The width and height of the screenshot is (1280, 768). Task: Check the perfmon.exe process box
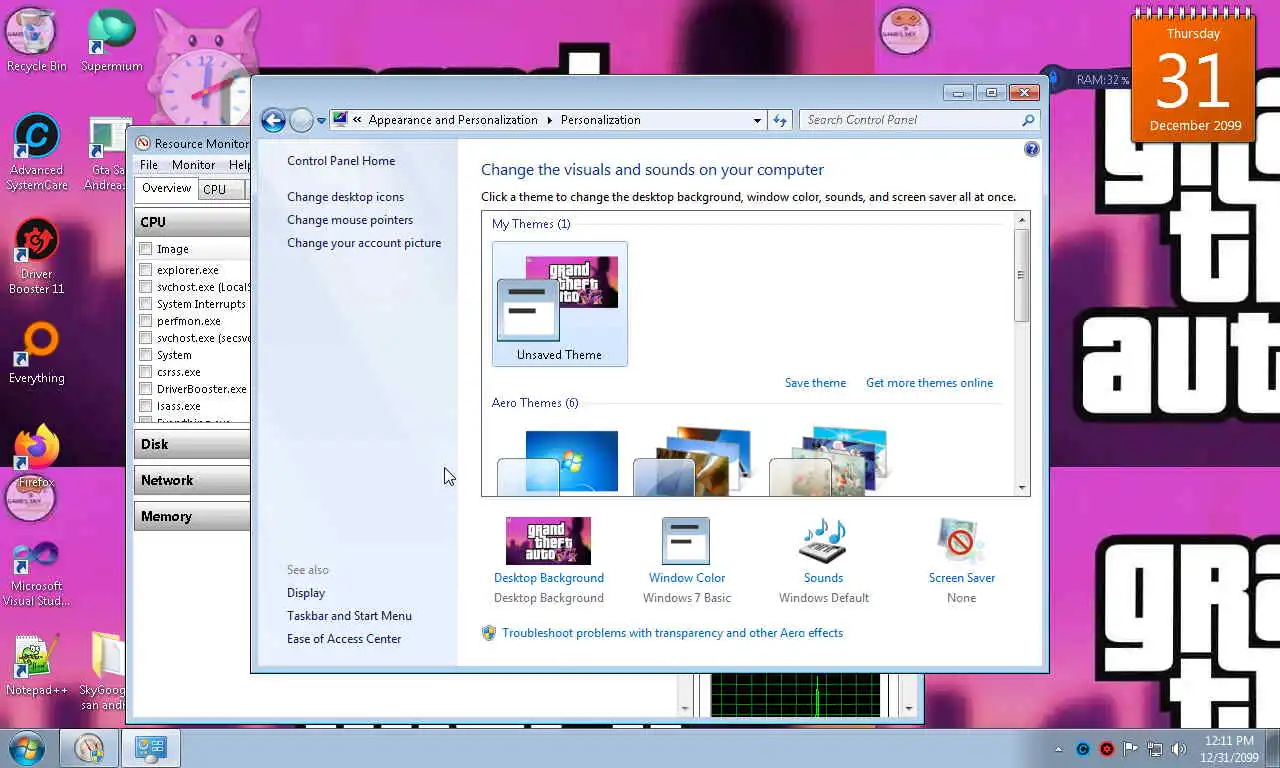tap(146, 321)
